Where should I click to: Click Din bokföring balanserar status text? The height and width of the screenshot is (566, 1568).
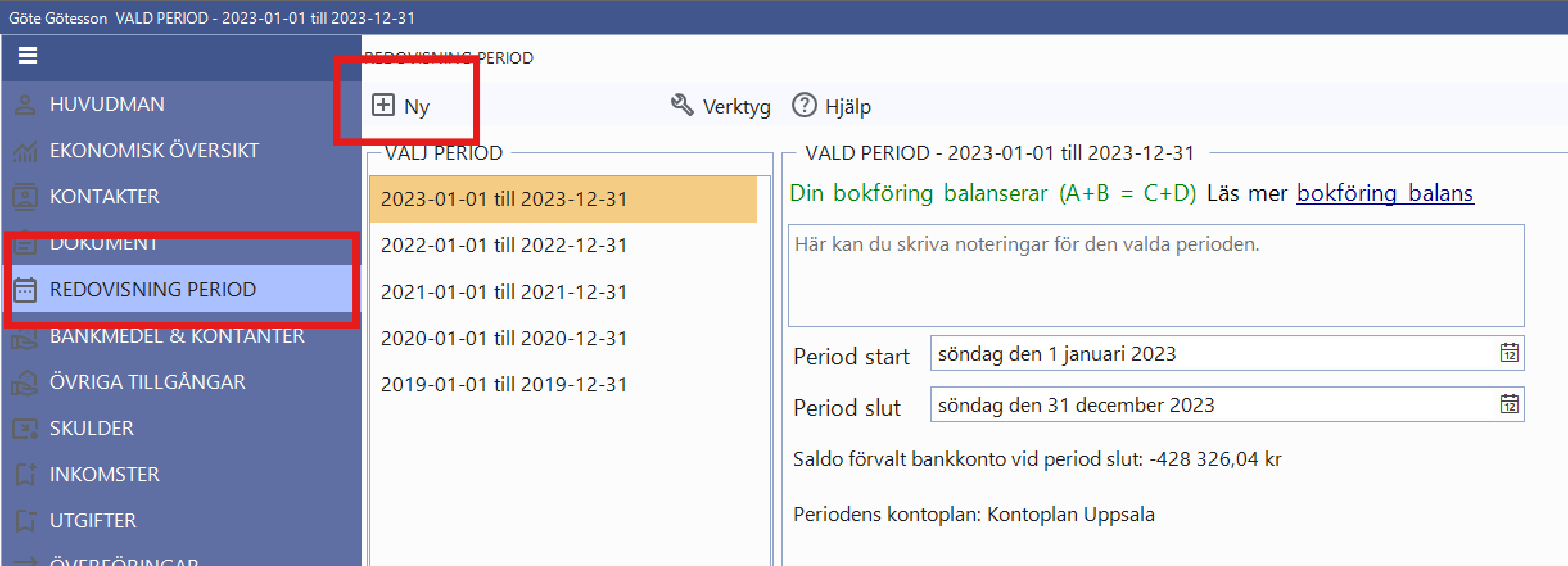click(993, 193)
